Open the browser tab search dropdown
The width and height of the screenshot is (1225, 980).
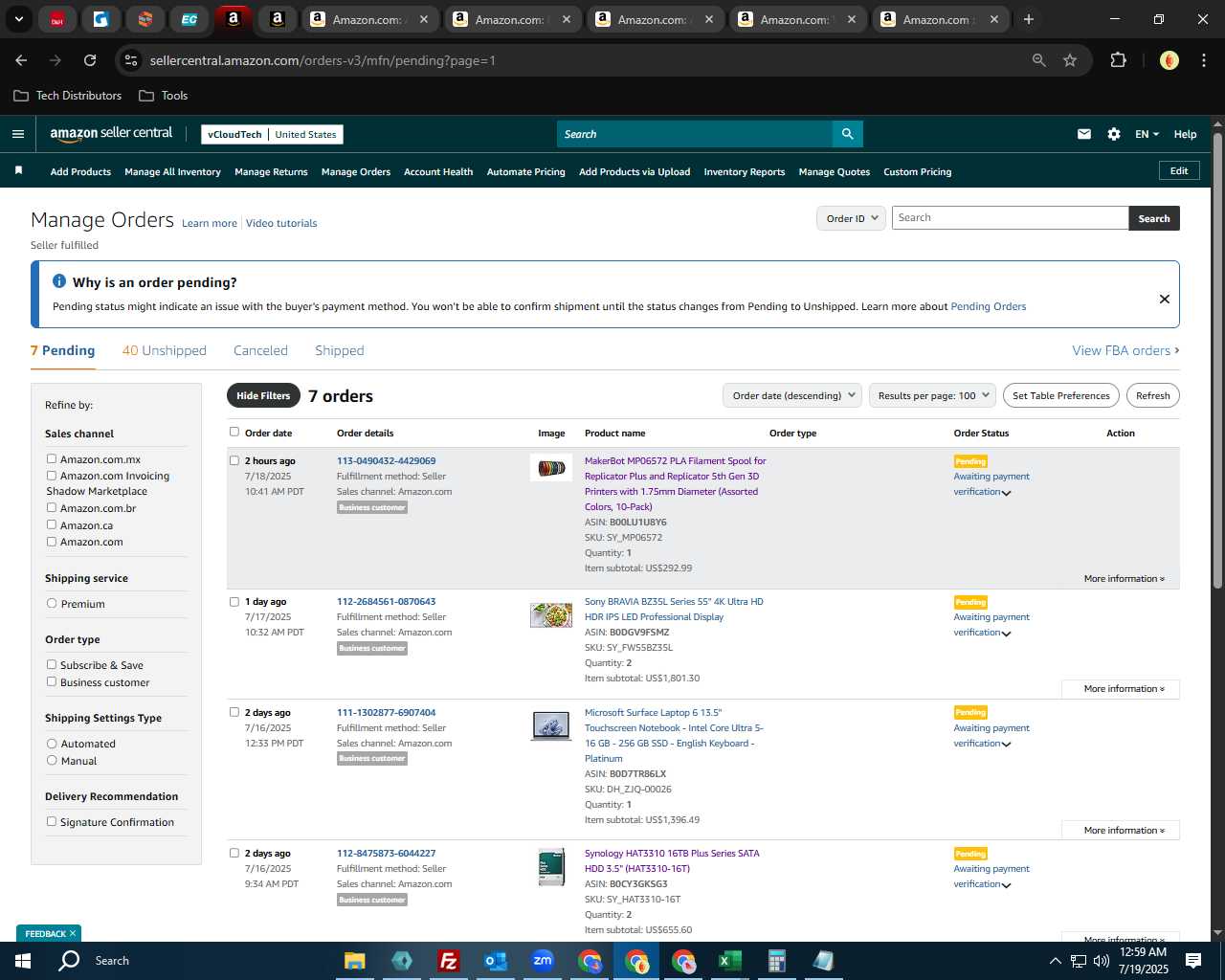coord(18,19)
